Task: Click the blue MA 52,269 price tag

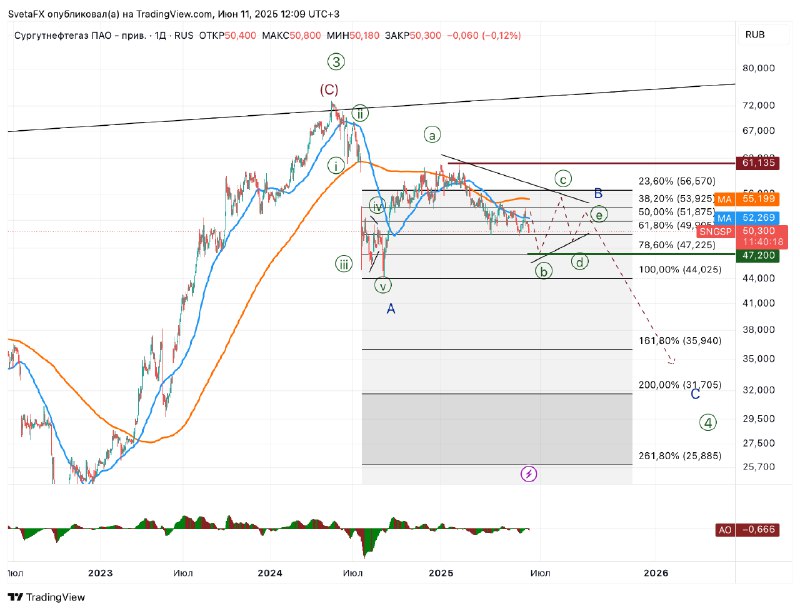Action: [747, 218]
